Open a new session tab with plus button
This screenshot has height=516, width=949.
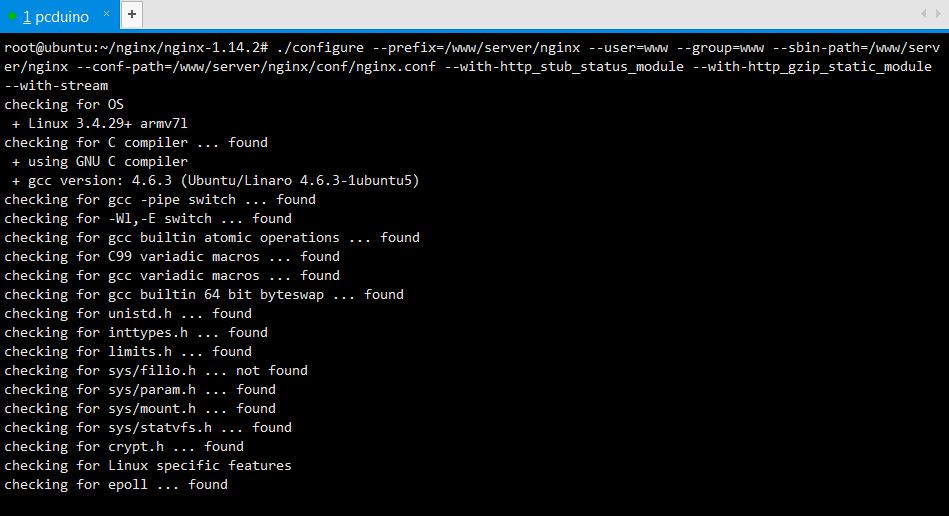131,15
